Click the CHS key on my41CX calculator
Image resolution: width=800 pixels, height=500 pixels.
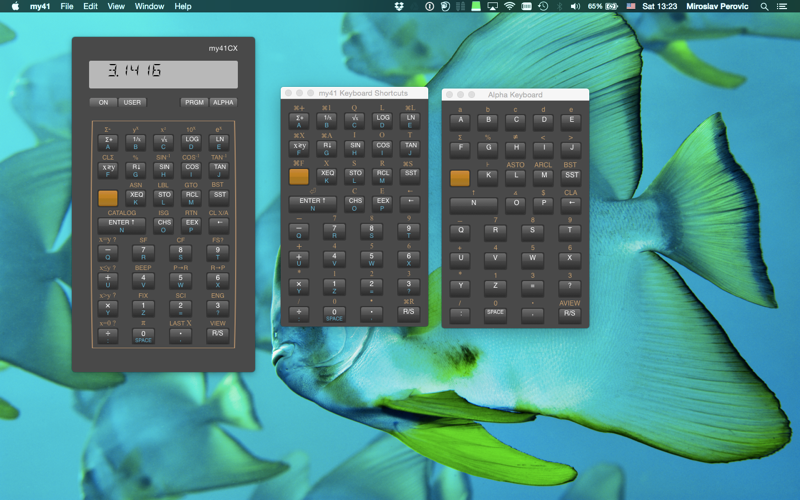(164, 226)
